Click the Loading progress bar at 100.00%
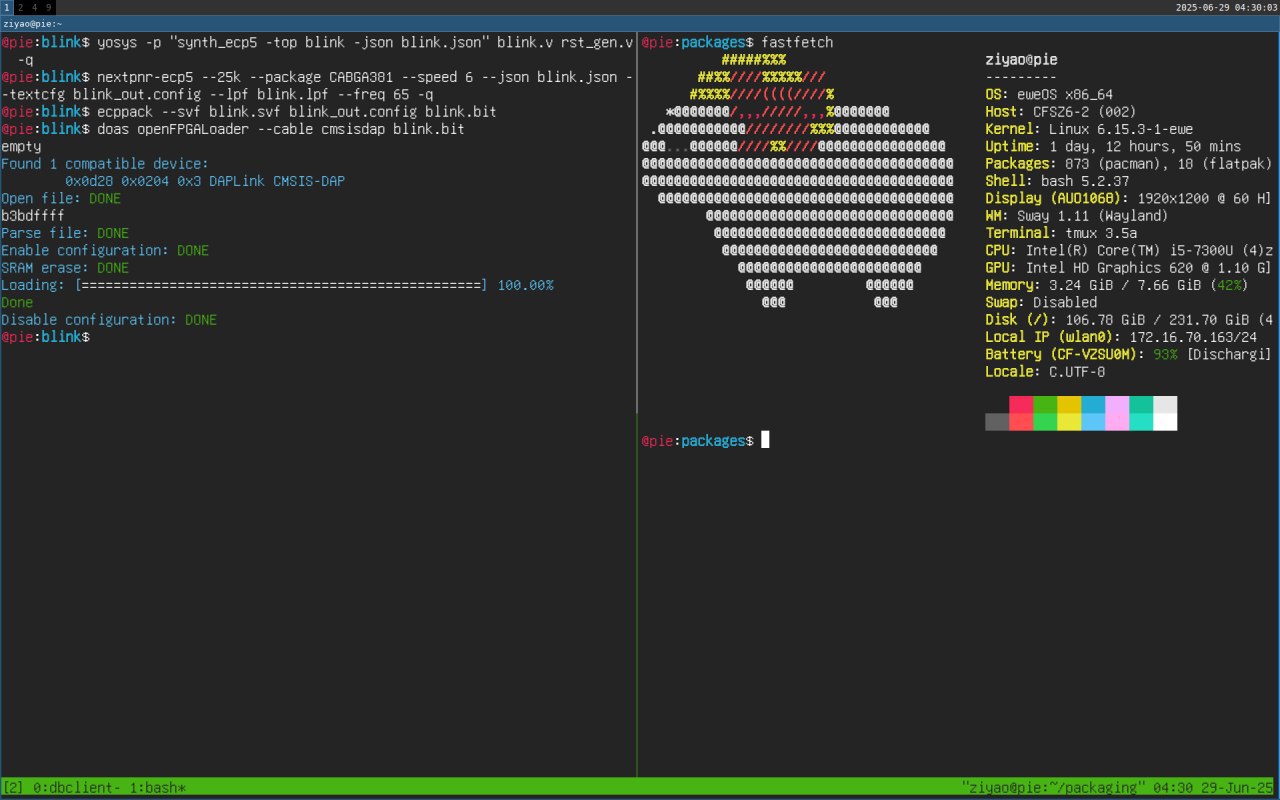1280x800 pixels. pyautogui.click(x=282, y=286)
